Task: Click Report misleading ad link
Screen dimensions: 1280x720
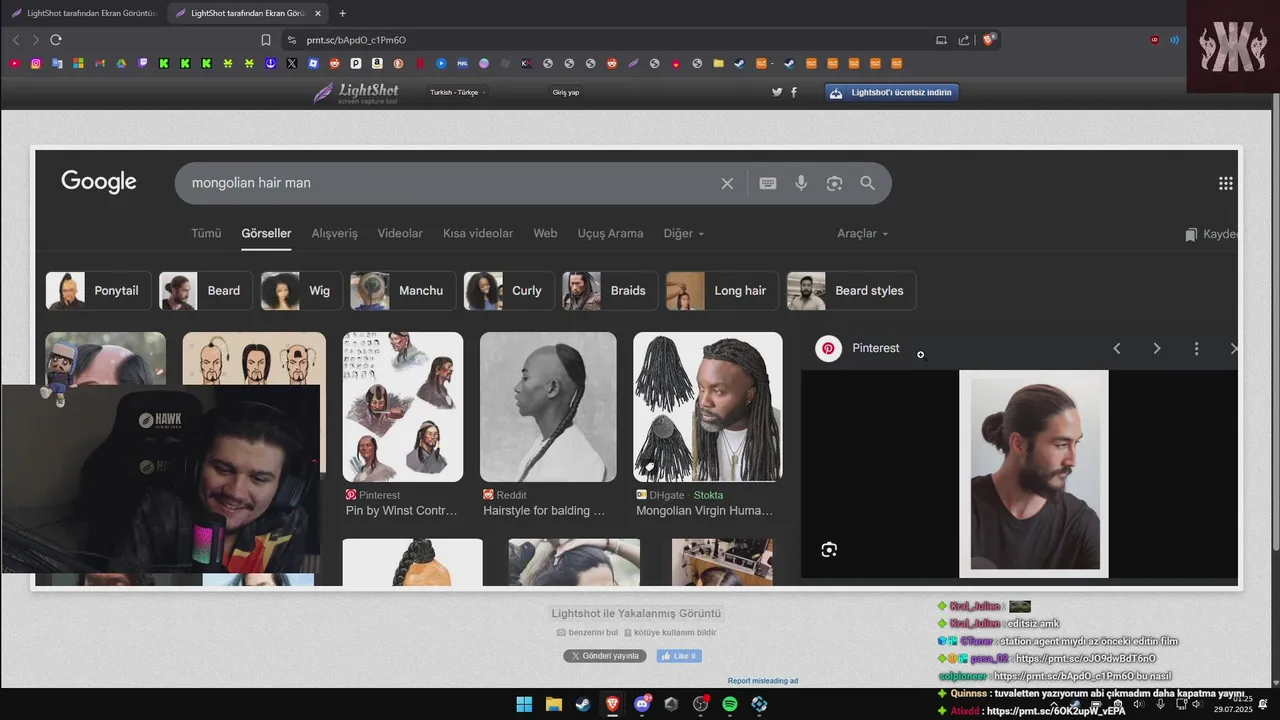Action: [x=763, y=681]
